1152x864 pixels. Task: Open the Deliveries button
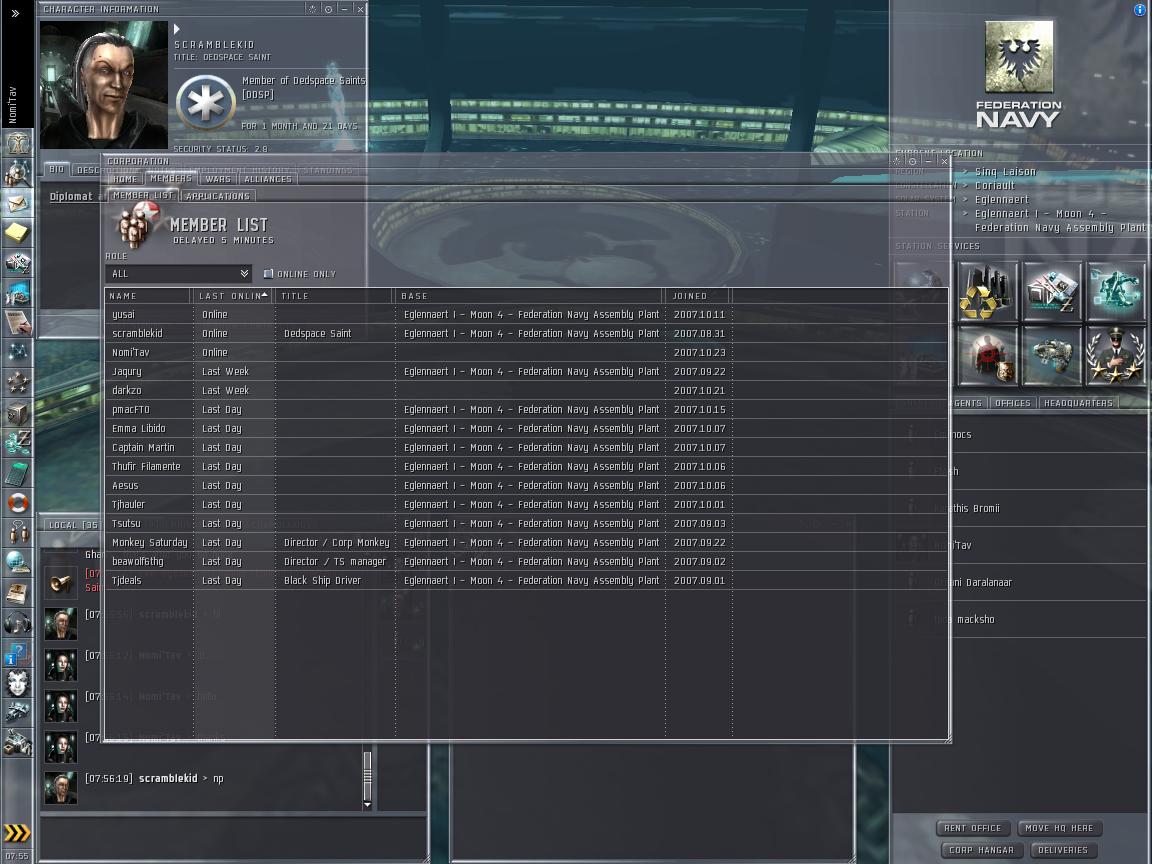(x=1063, y=850)
